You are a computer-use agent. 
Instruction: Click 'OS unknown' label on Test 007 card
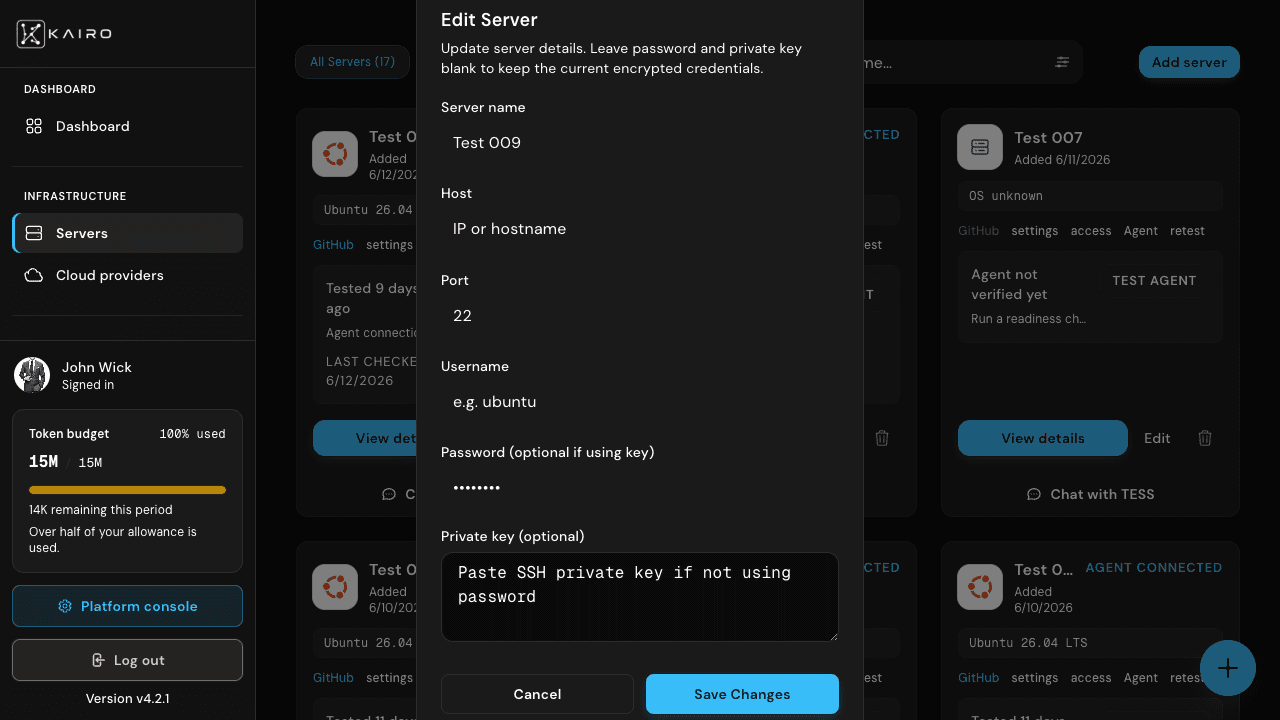pos(1006,196)
